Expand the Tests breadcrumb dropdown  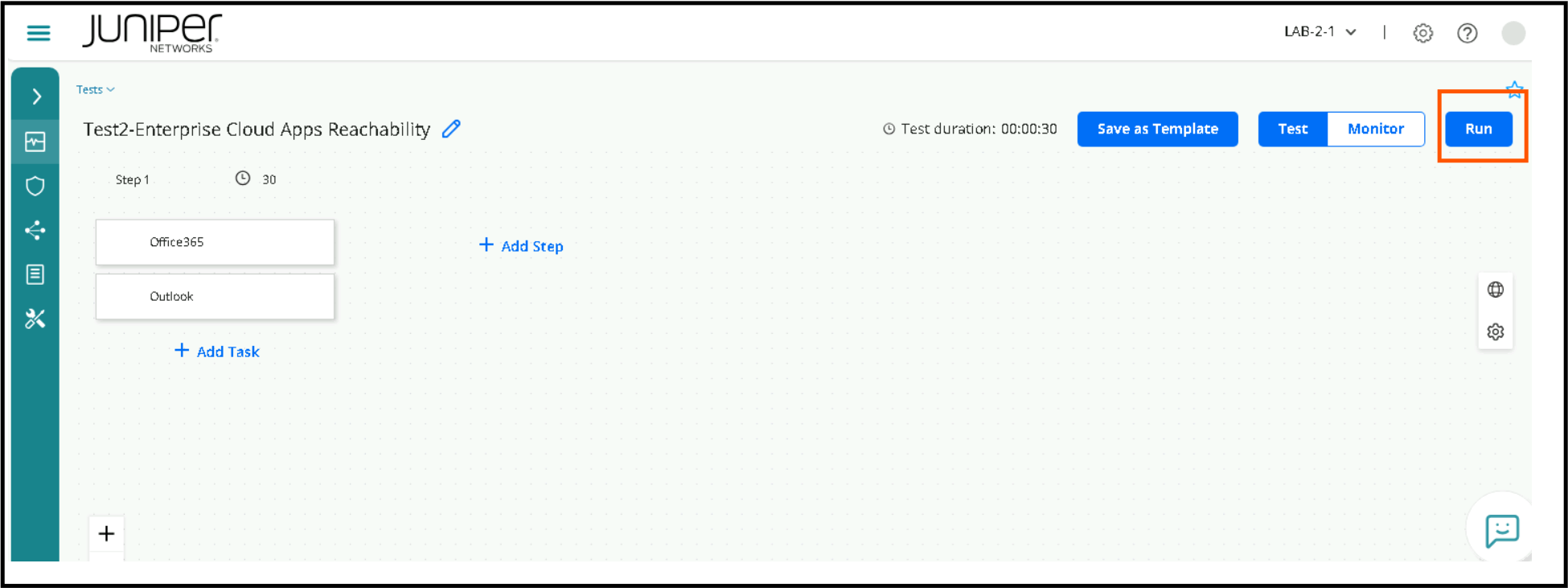pos(95,89)
